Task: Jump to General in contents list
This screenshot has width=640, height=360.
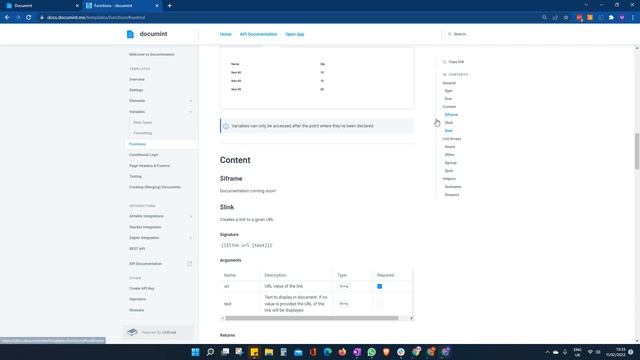Action: [x=449, y=83]
